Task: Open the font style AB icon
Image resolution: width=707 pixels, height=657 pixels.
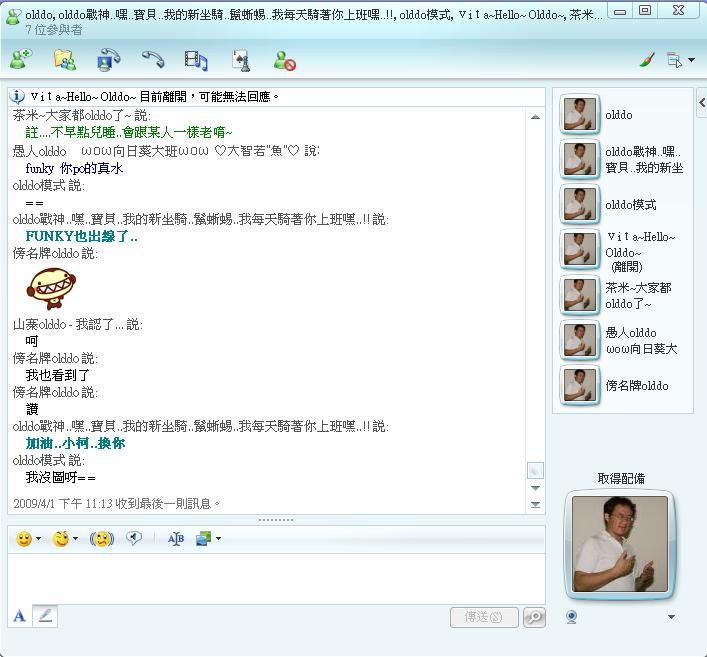Action: click(x=176, y=538)
